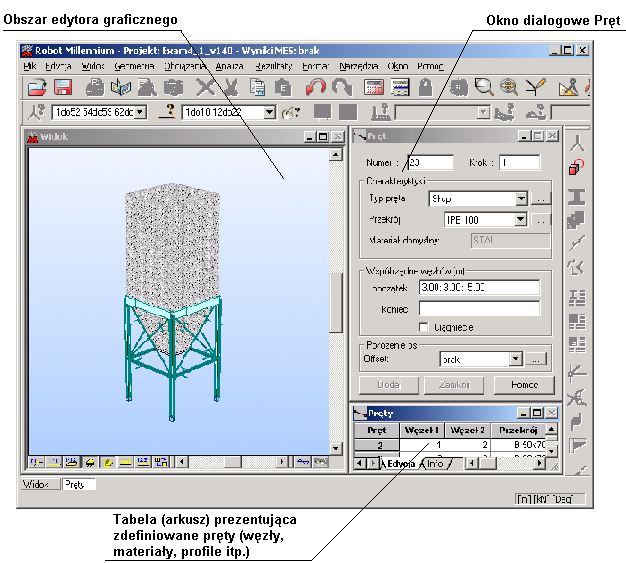Image resolution: width=626 pixels, height=563 pixels.
Task: Open project file icon in toolbar
Action: pos(37,87)
